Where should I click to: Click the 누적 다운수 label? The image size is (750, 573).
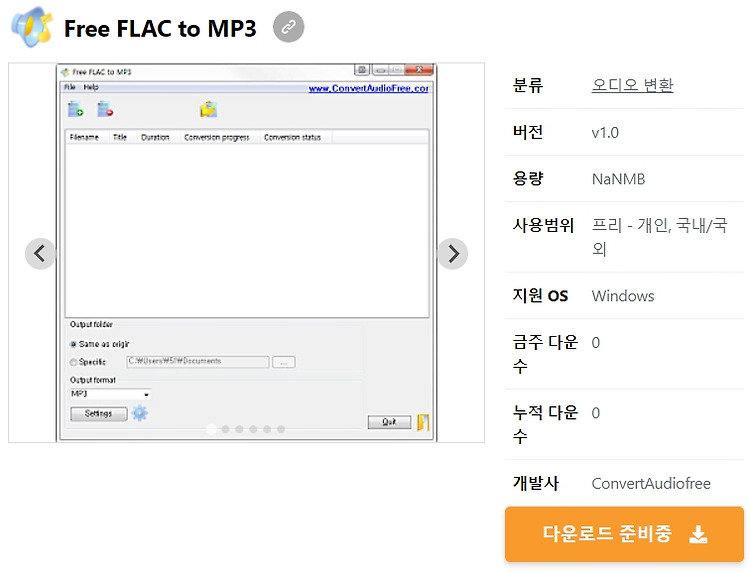click(x=545, y=424)
